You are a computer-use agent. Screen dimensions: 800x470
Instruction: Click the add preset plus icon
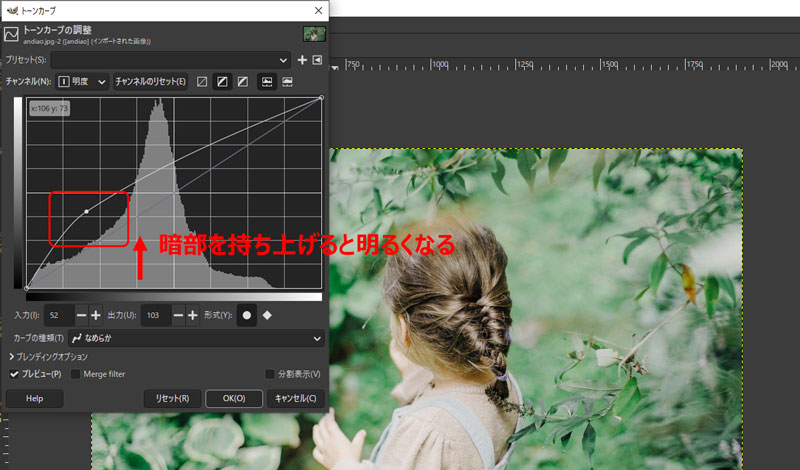[x=303, y=60]
